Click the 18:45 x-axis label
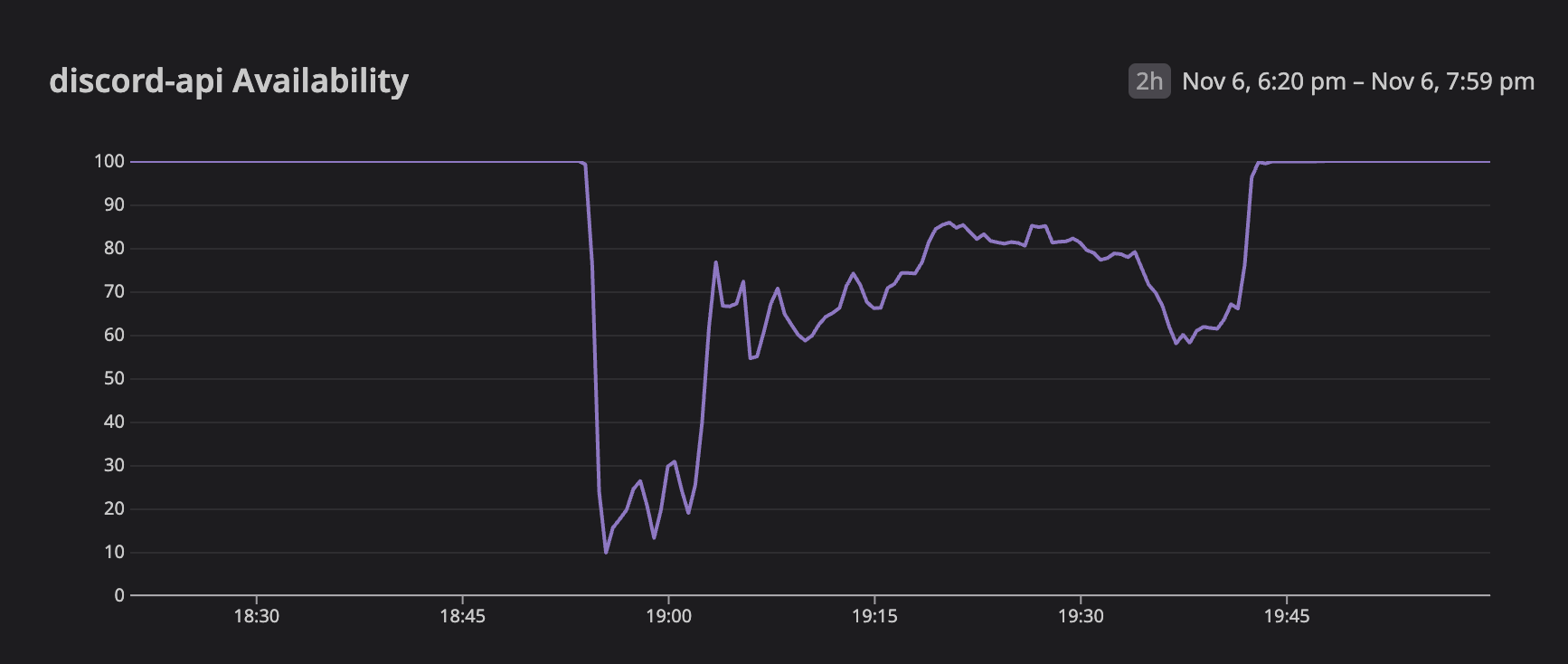This screenshot has height=664, width=1568. [462, 616]
